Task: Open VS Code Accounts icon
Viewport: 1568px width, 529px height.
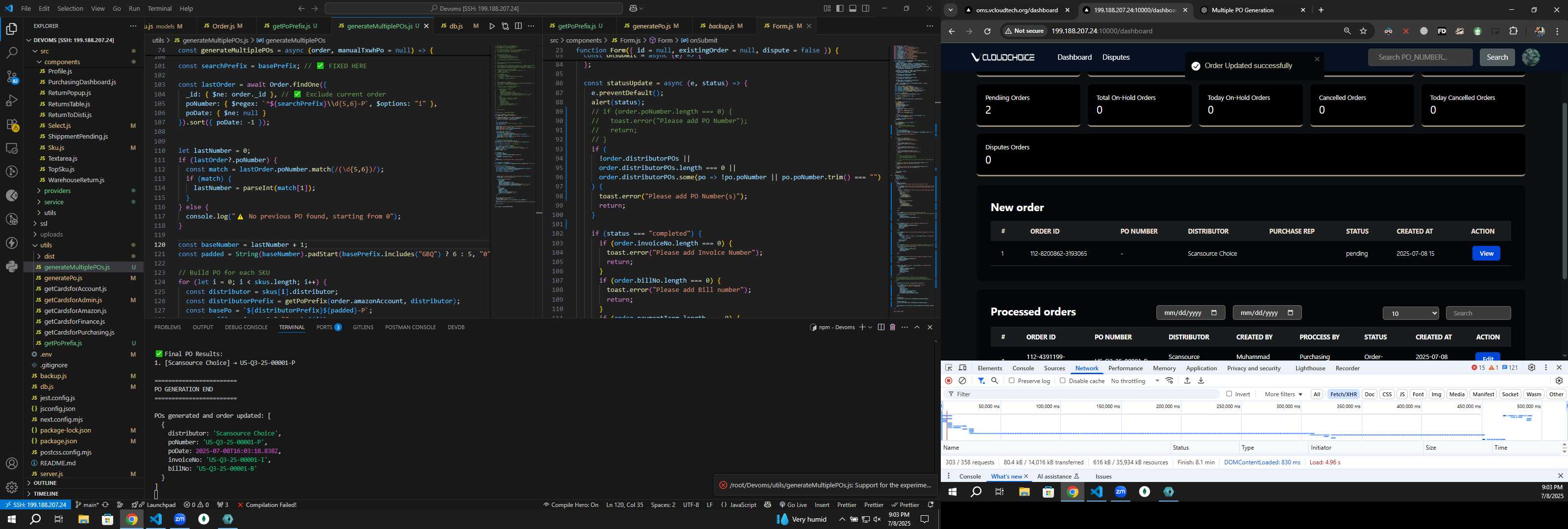Action: 12,463
